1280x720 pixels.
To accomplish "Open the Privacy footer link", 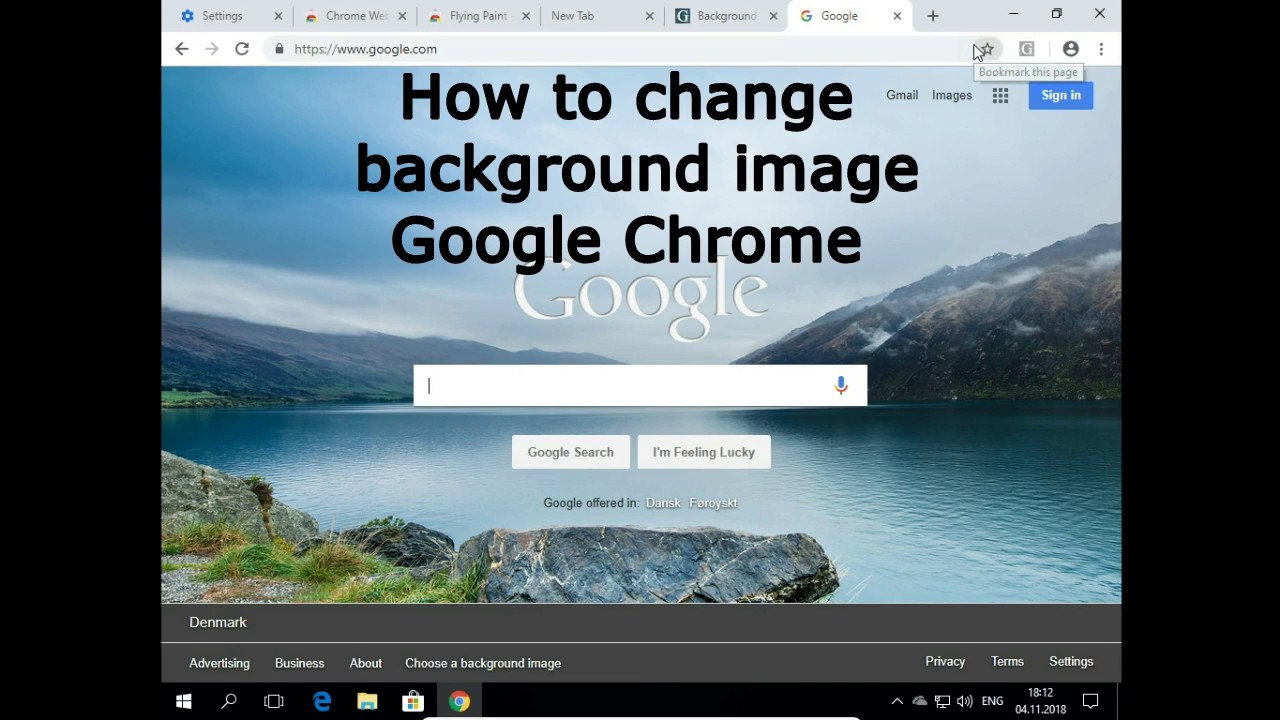I will coord(945,661).
